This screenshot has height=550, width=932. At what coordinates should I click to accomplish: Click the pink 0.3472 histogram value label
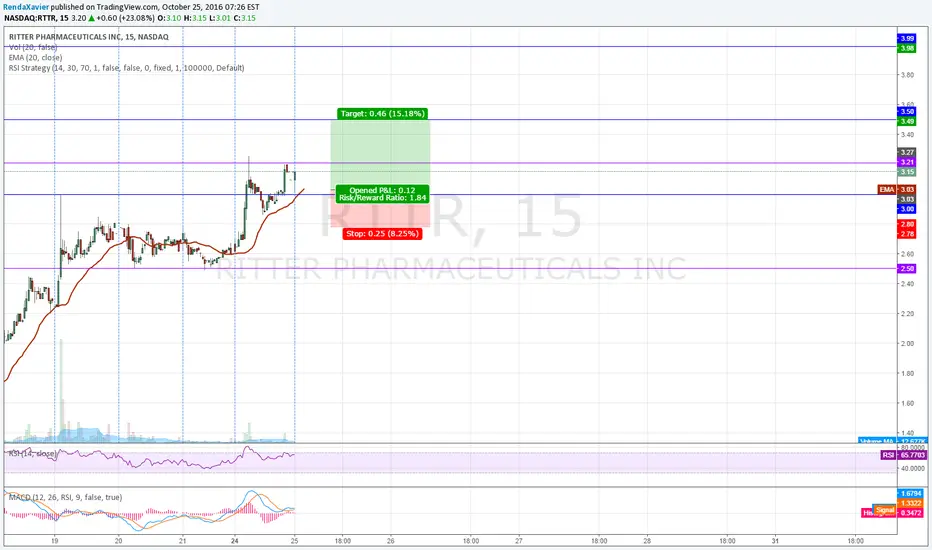(910, 513)
